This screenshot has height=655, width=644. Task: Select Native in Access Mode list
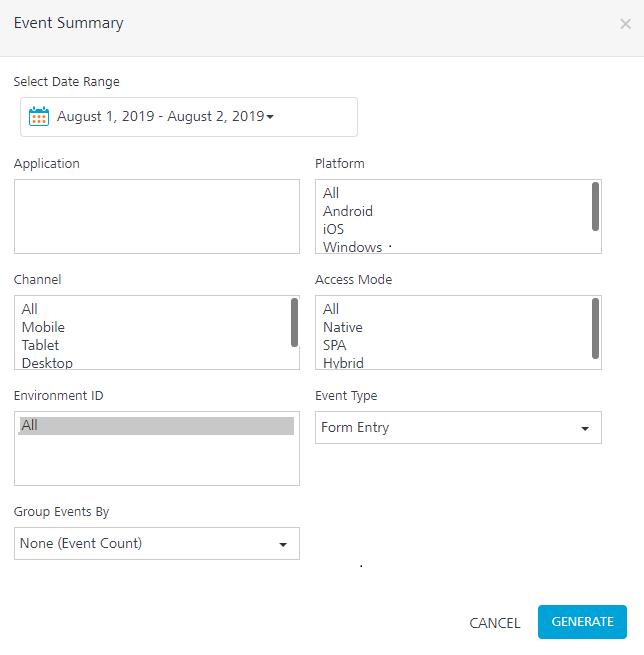pyautogui.click(x=342, y=327)
